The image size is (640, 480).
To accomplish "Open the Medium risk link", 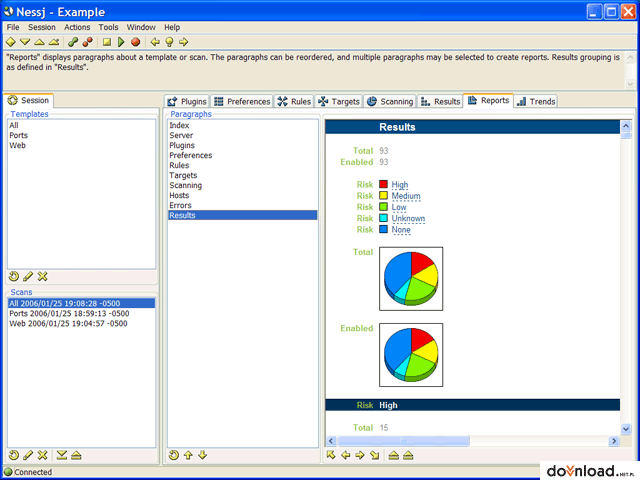I will pos(406,196).
